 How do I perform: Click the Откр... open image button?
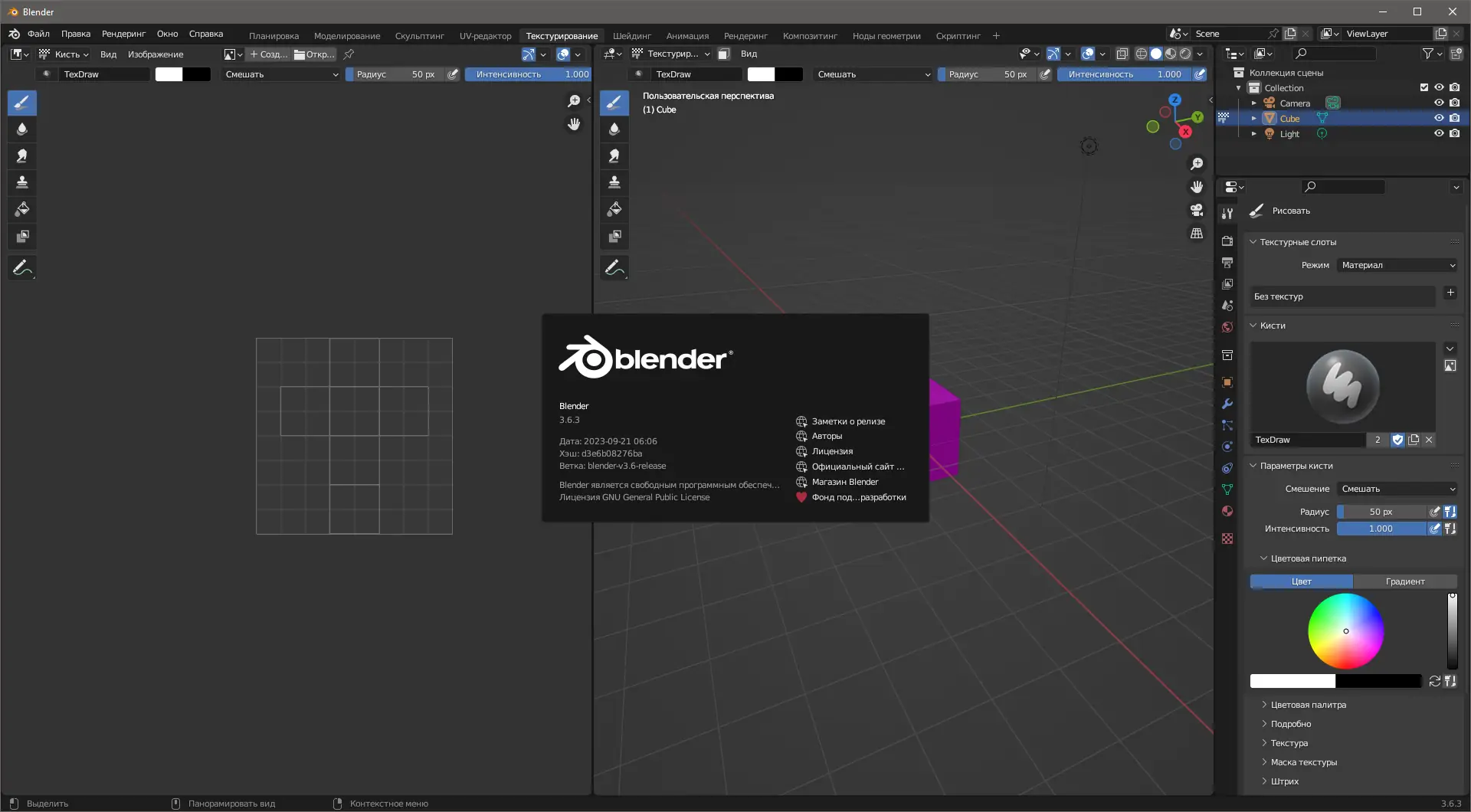click(x=315, y=54)
